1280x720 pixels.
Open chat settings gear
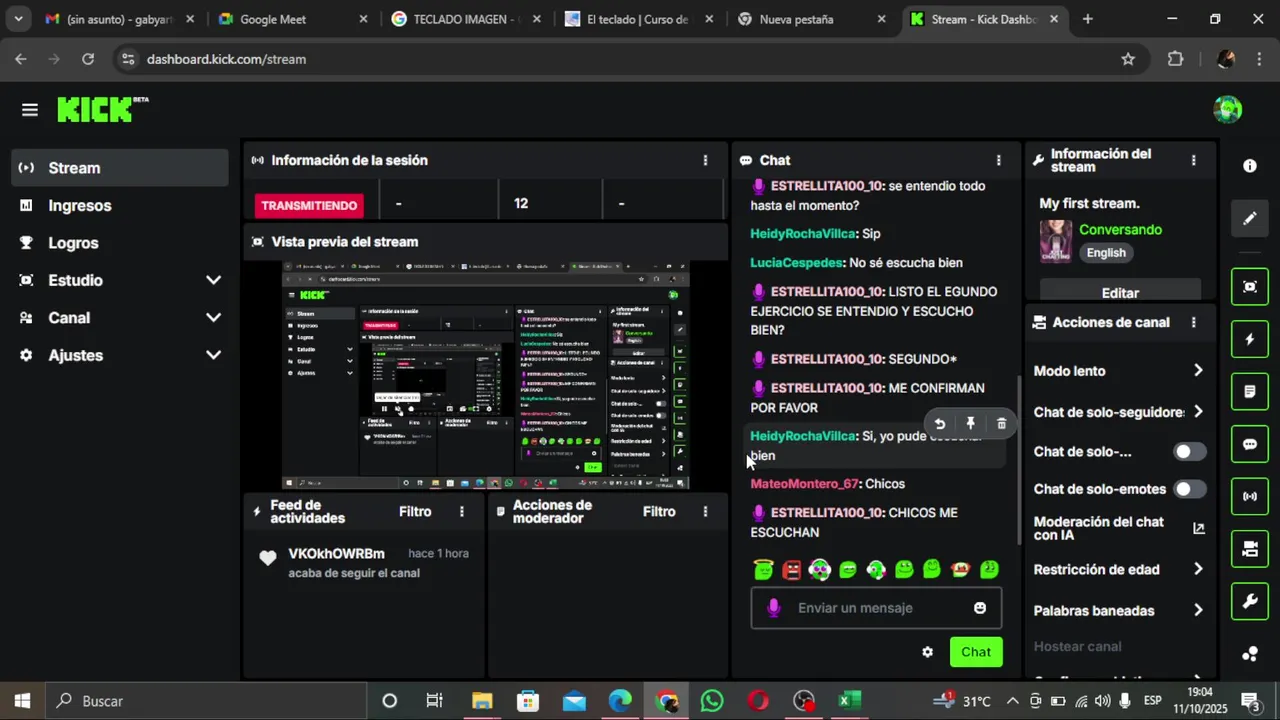point(927,652)
